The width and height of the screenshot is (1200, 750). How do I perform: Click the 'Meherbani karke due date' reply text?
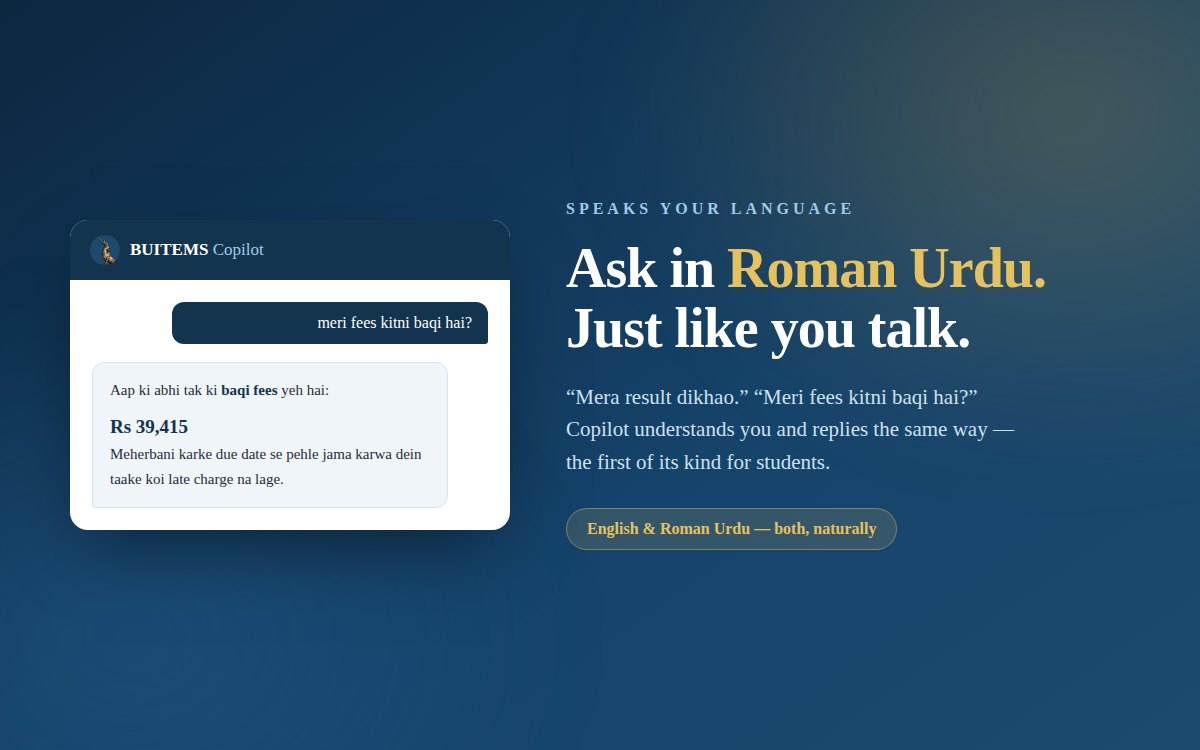266,467
